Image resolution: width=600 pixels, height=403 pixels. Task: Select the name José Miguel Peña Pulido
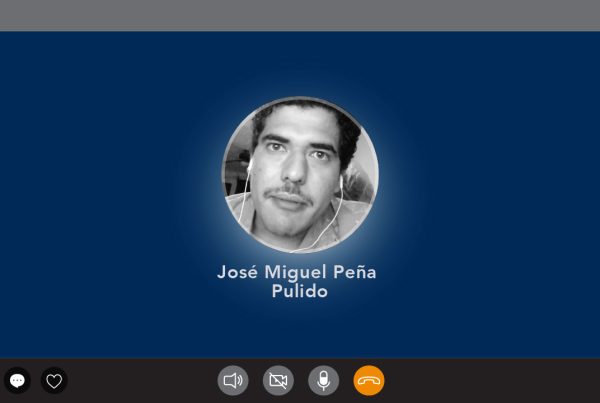click(297, 281)
